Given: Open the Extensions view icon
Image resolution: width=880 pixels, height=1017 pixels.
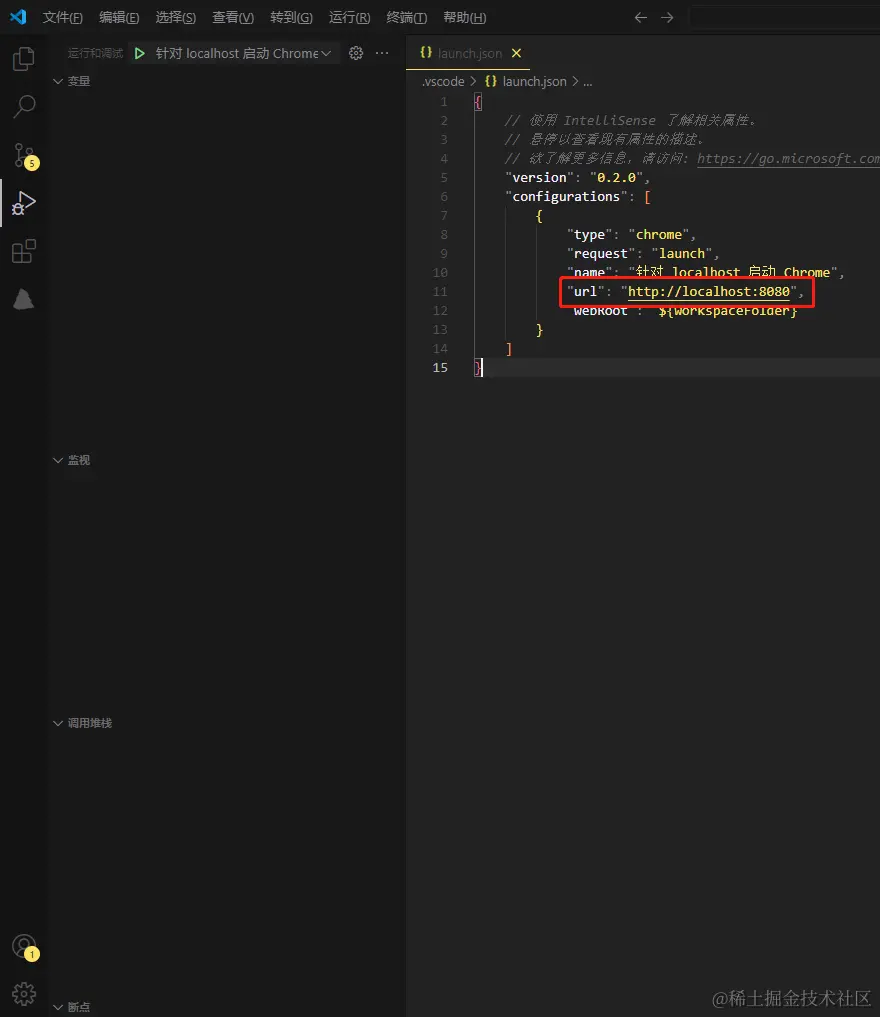Looking at the screenshot, I should (24, 251).
